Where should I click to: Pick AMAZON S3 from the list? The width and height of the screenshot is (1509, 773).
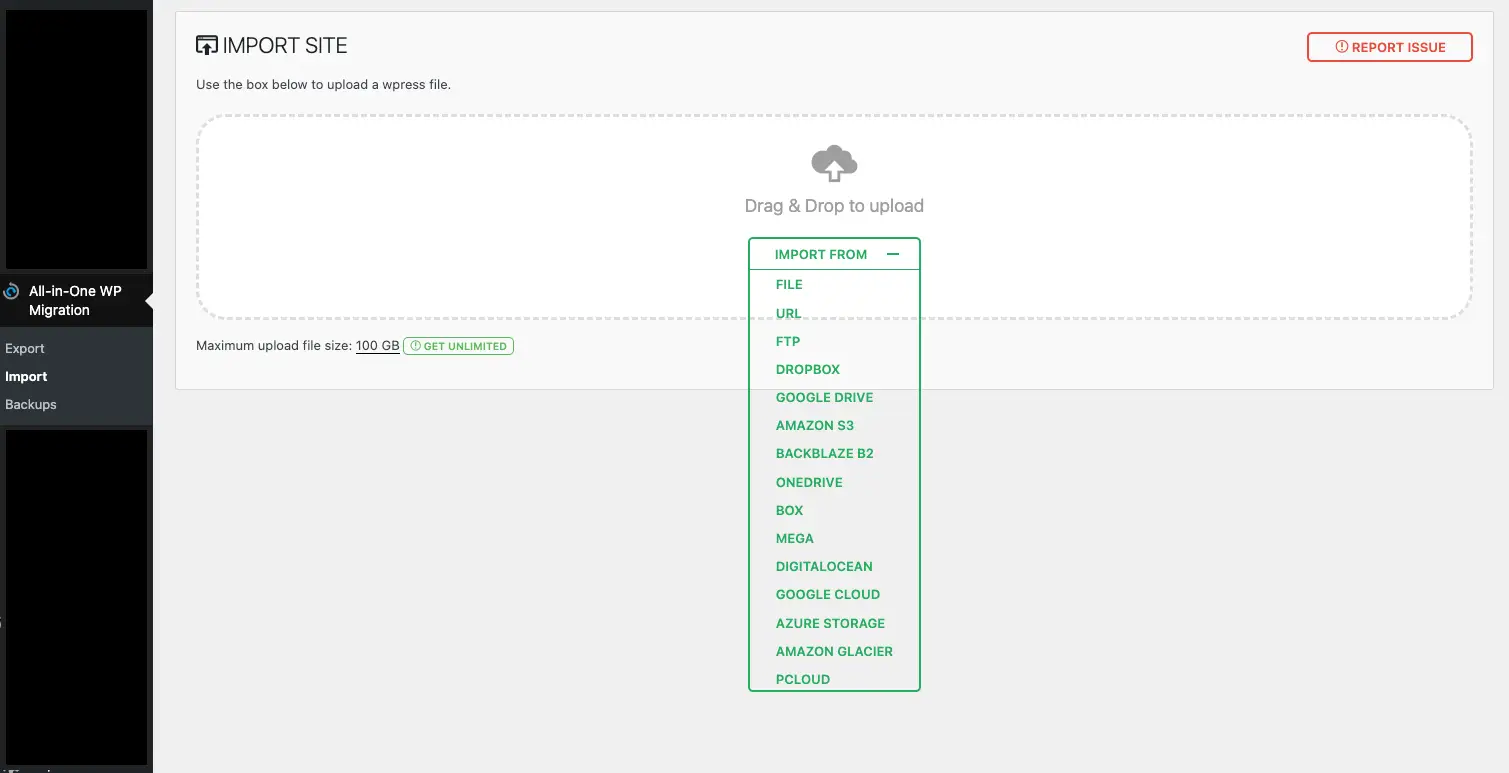point(815,425)
